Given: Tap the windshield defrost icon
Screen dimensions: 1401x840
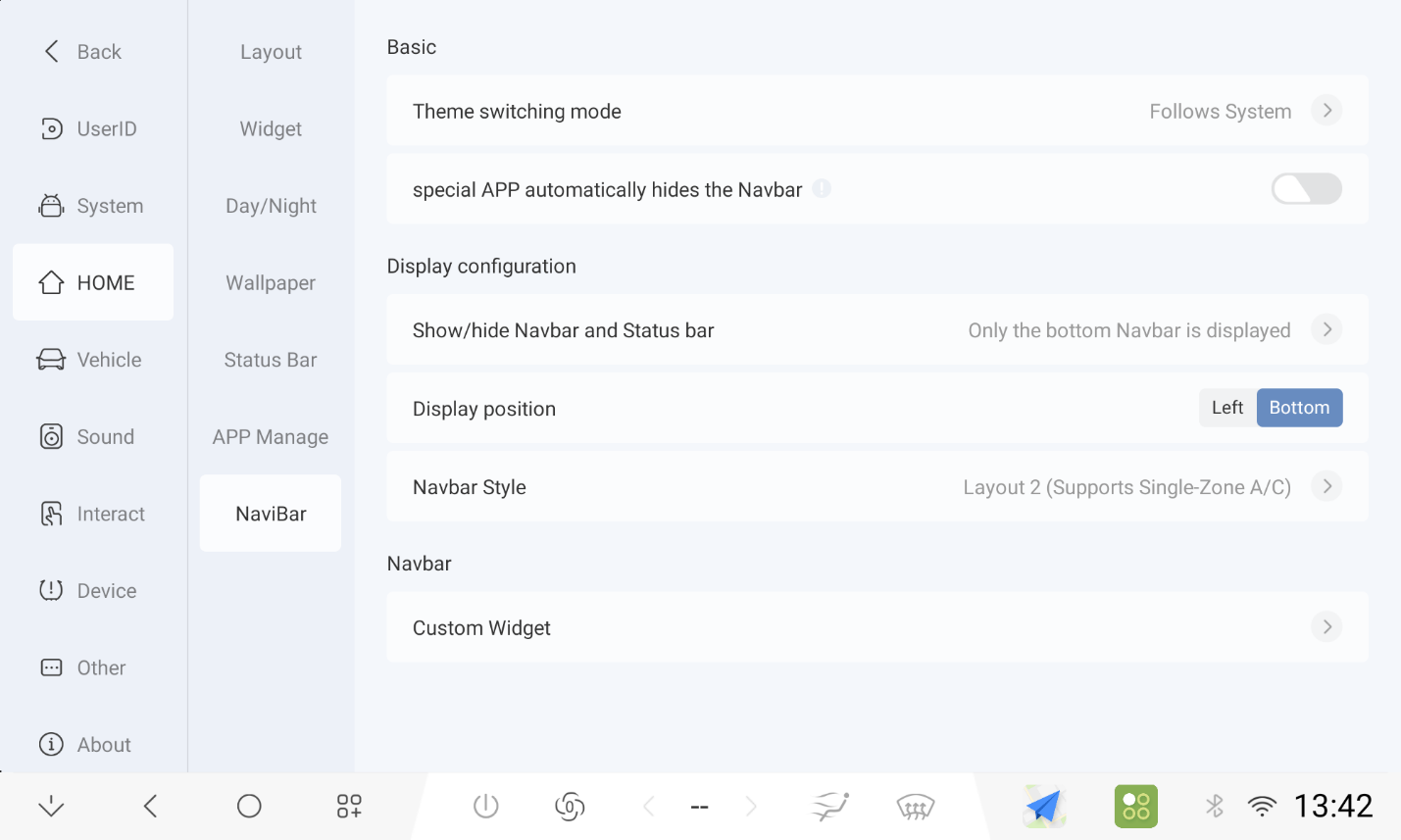Looking at the screenshot, I should pyautogui.click(x=916, y=807).
